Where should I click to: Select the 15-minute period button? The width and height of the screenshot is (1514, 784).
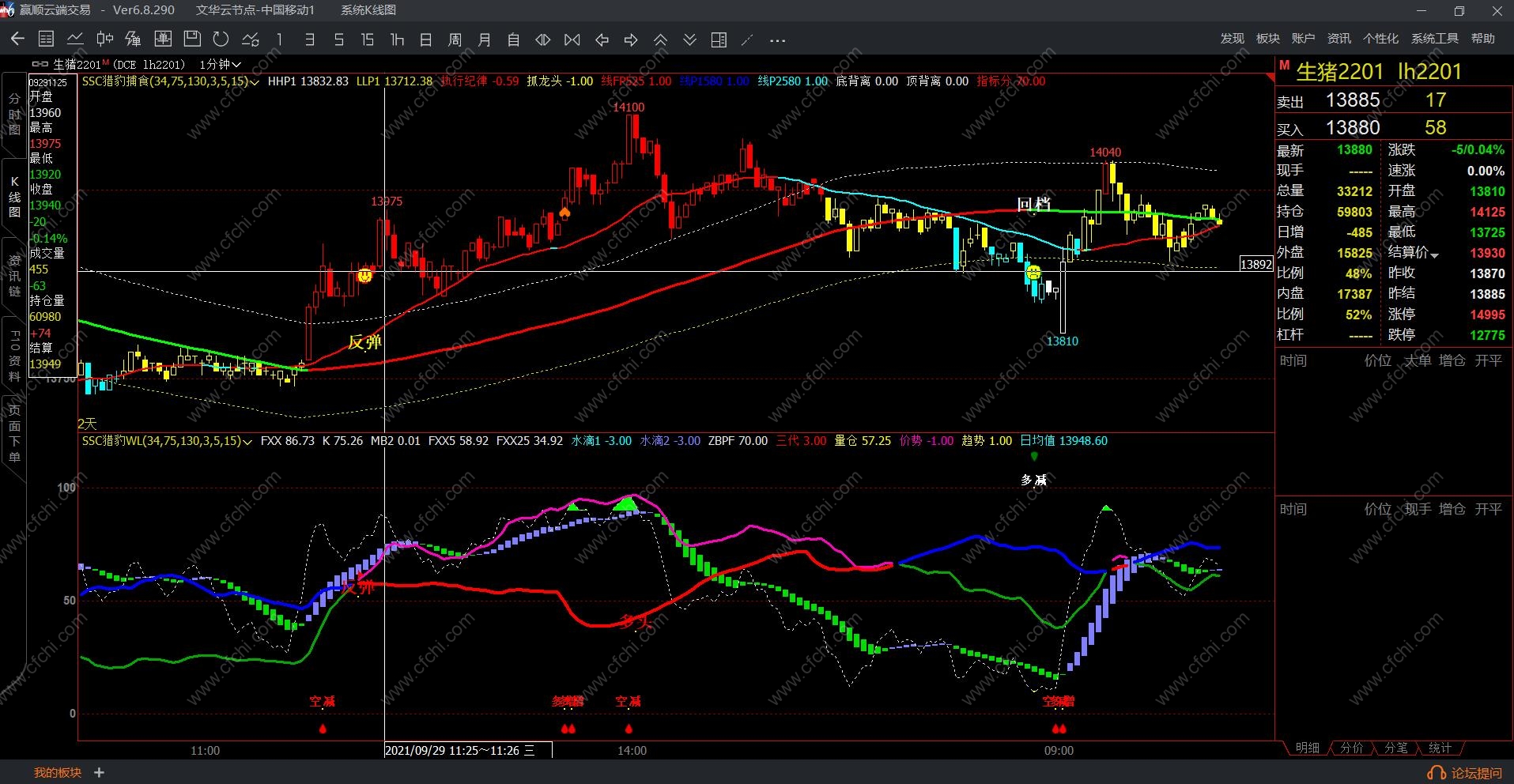click(x=367, y=40)
